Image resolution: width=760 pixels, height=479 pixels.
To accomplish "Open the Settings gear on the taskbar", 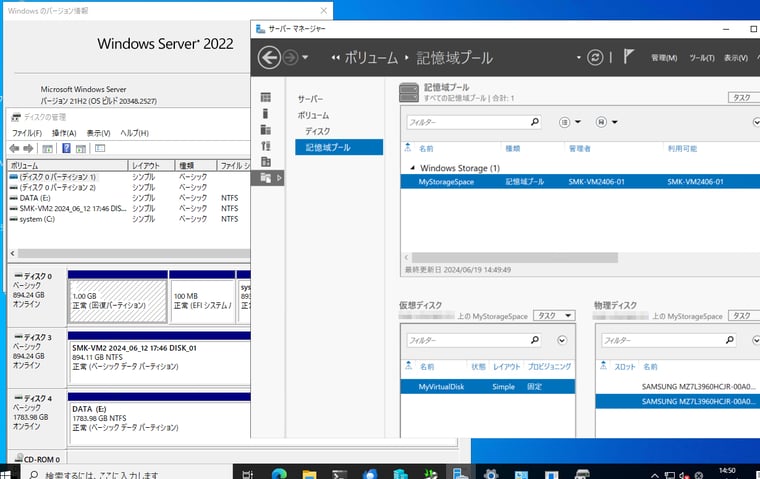I will [491, 474].
